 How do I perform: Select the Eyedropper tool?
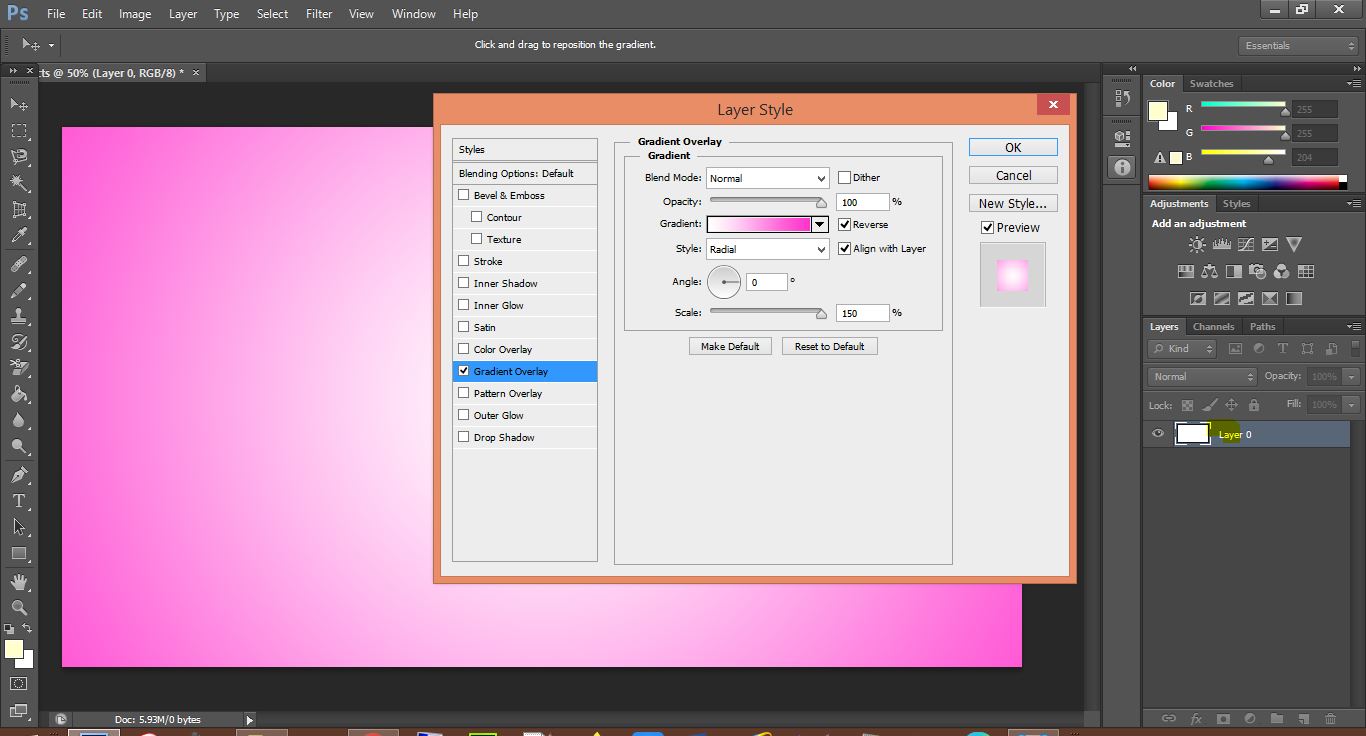click(x=19, y=236)
